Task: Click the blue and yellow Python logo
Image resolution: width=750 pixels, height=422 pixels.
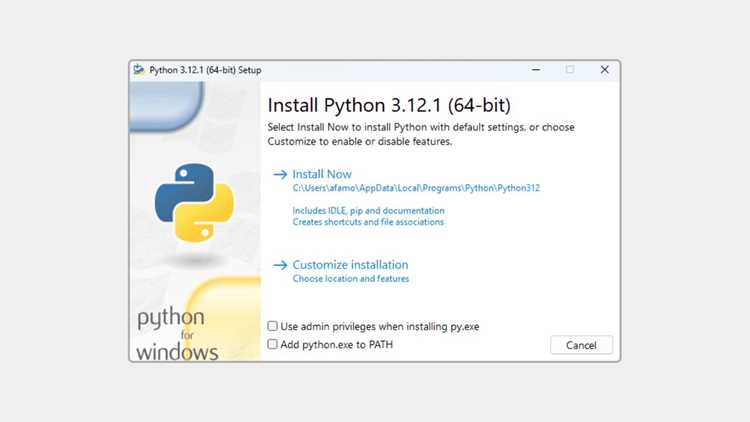Action: (194, 203)
